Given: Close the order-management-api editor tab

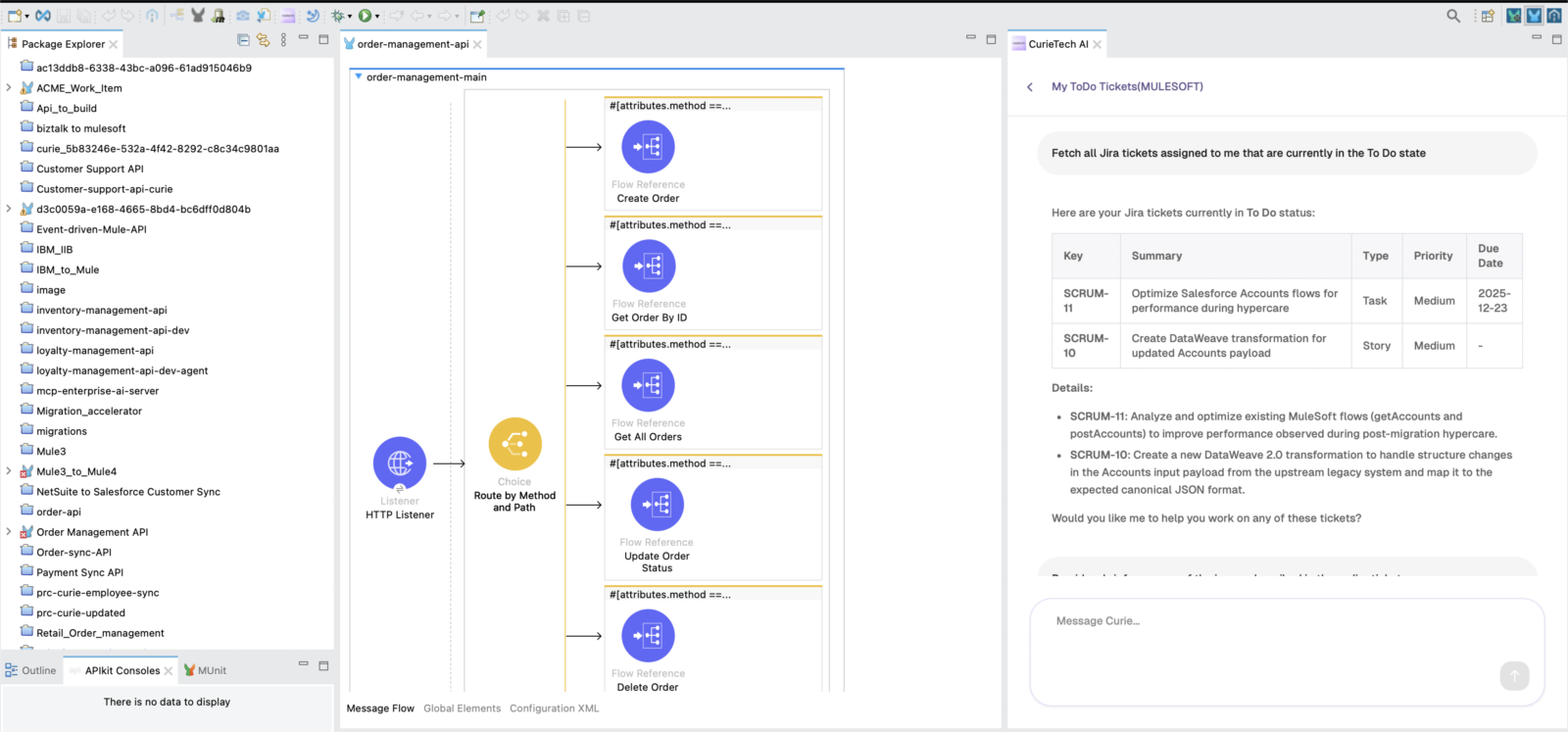Looking at the screenshot, I should (x=477, y=44).
